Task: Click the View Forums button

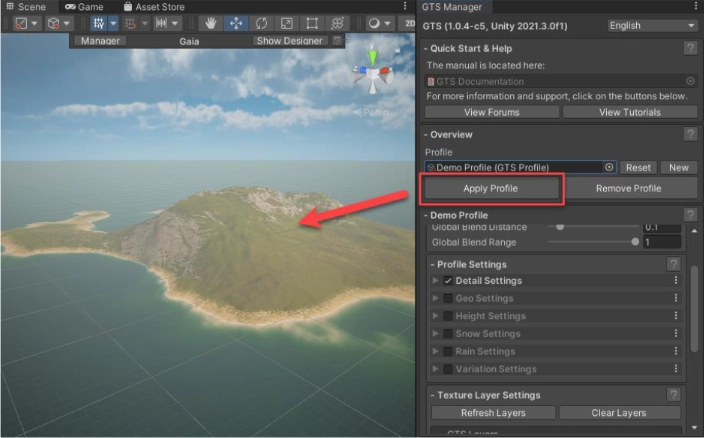Action: tap(492, 112)
